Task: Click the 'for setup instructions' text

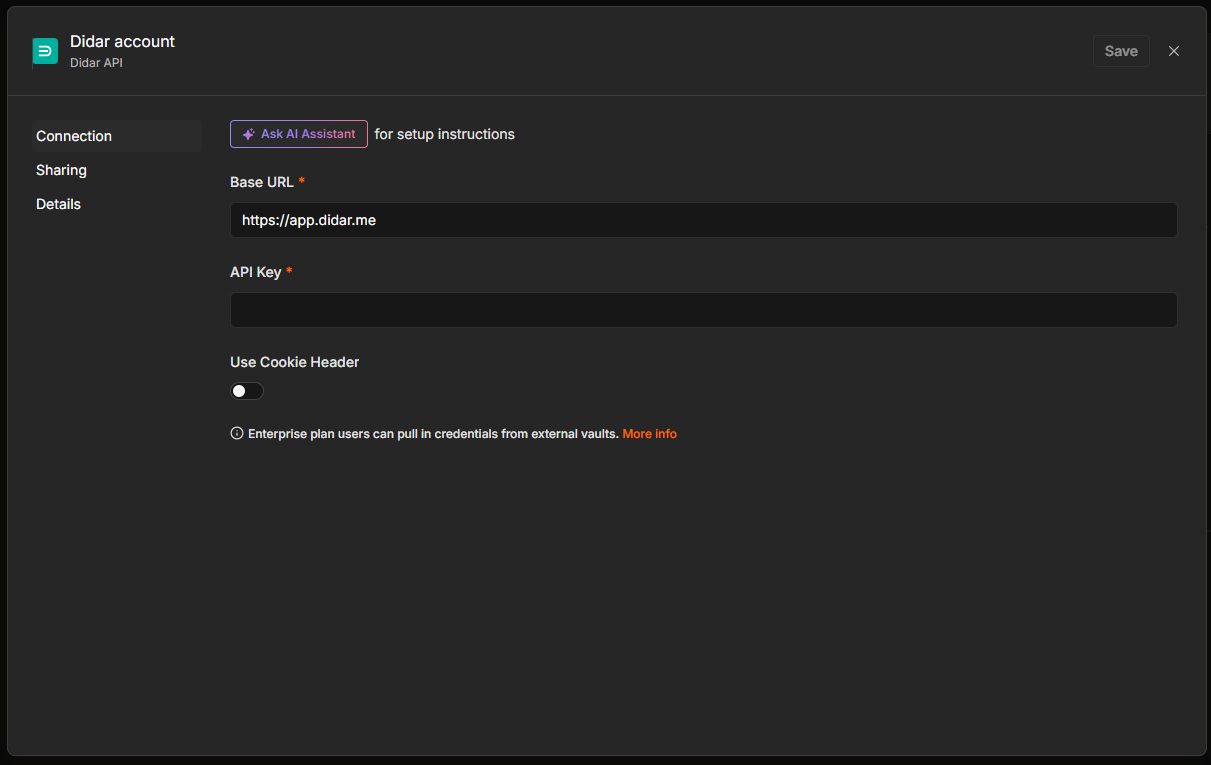Action: point(445,134)
